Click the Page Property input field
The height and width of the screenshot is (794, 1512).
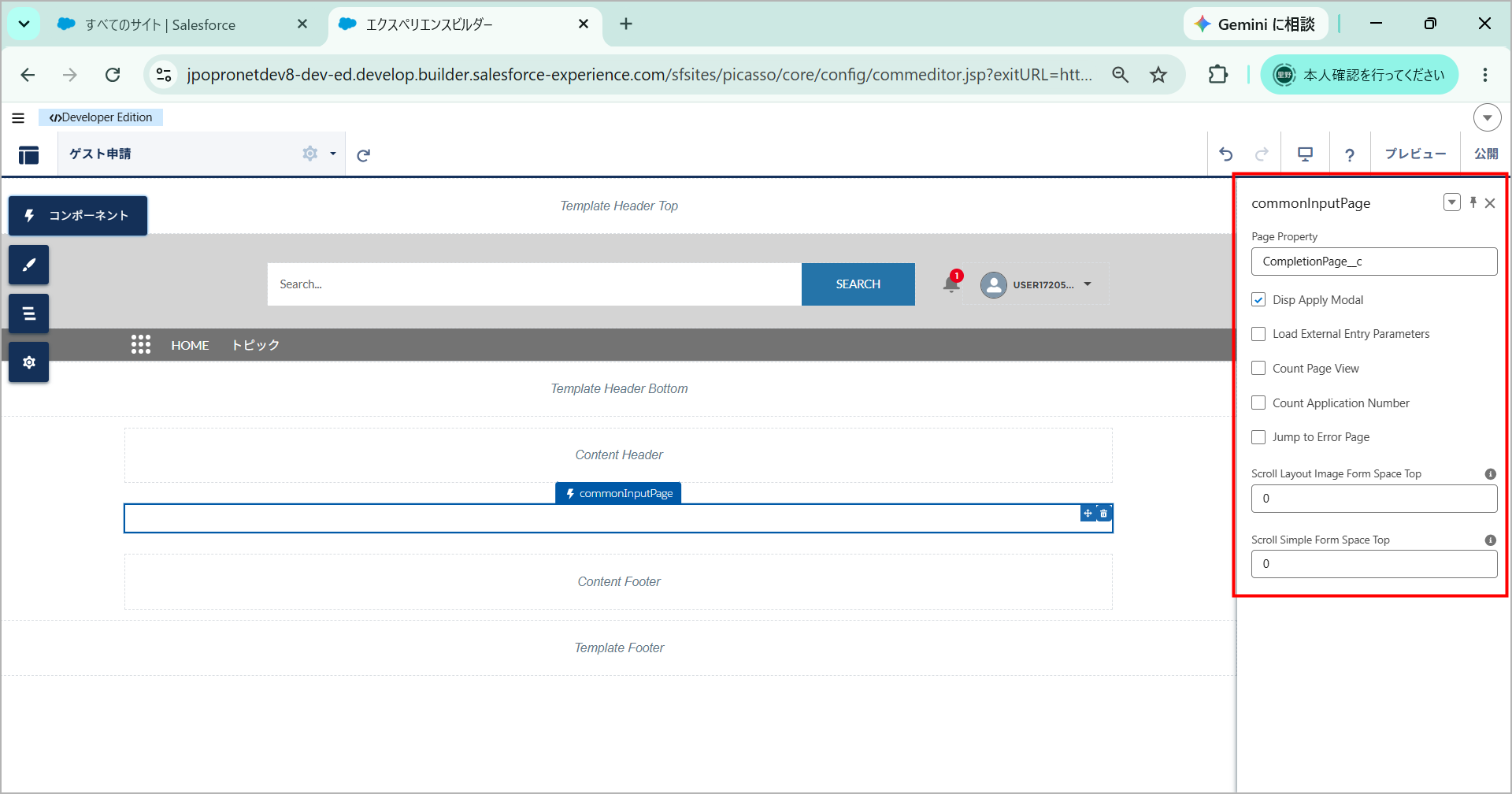point(1374,262)
